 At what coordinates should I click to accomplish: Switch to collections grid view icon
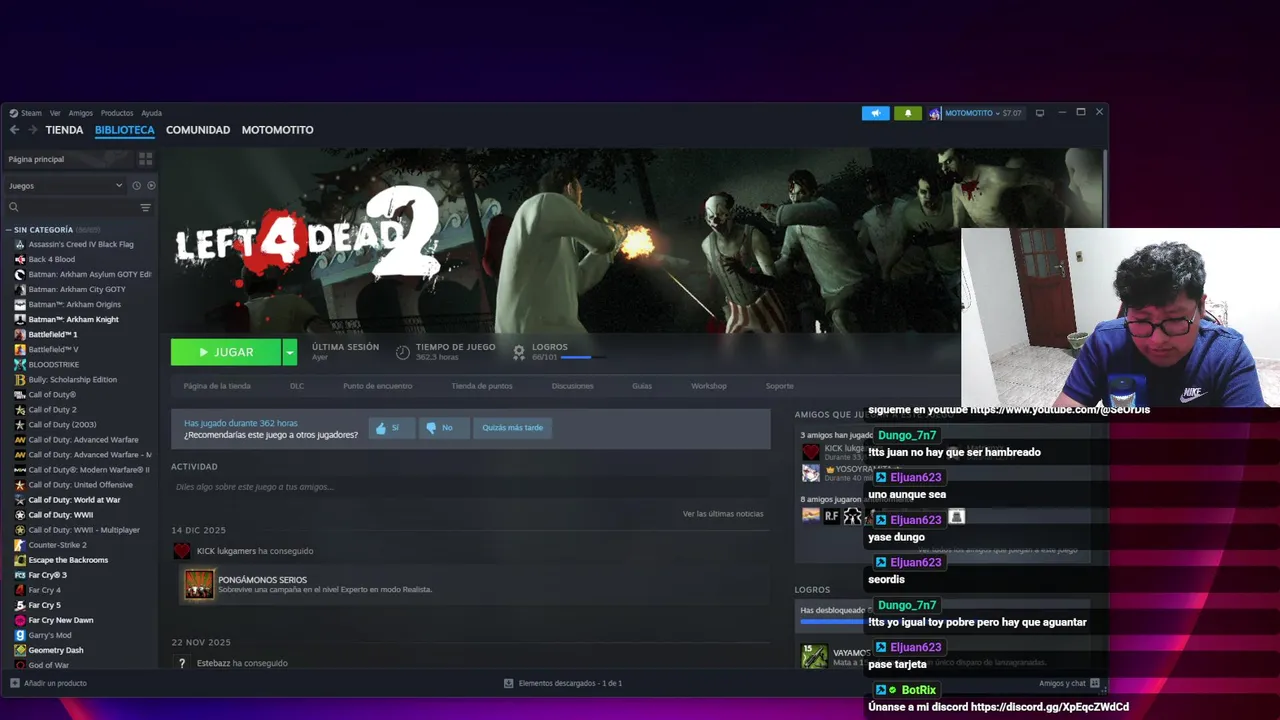146,159
